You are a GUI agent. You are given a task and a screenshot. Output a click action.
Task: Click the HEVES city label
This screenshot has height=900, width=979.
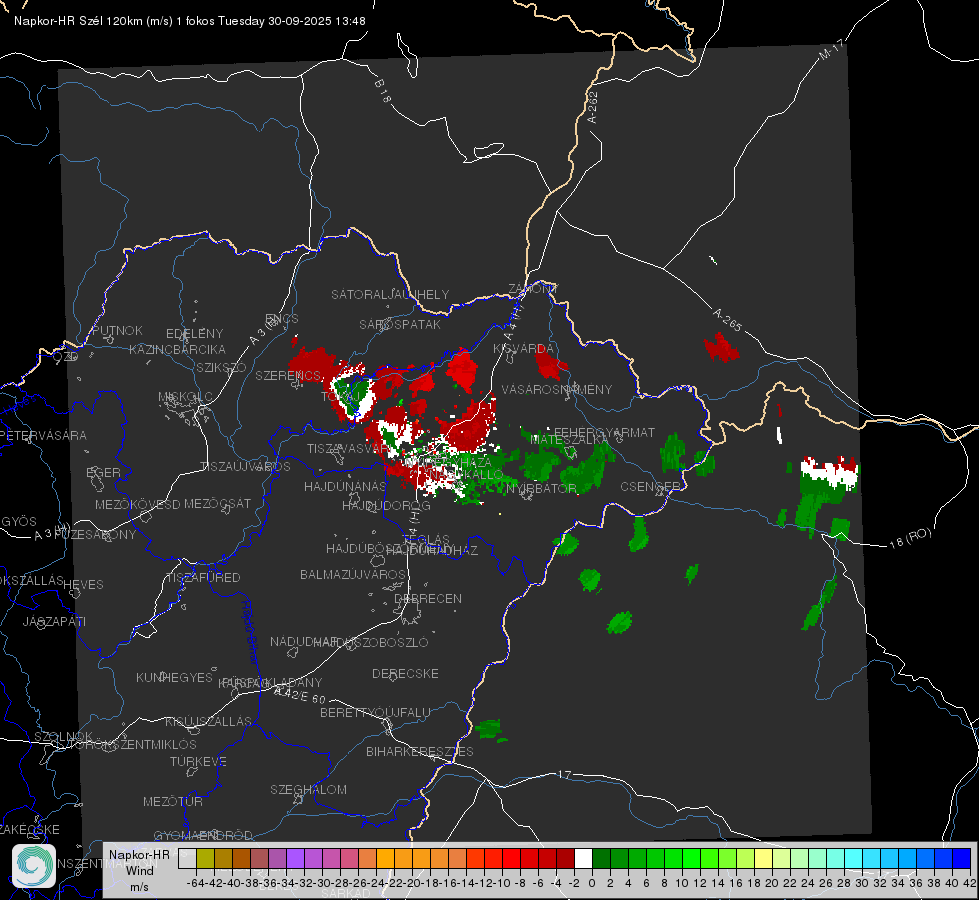(x=84, y=584)
